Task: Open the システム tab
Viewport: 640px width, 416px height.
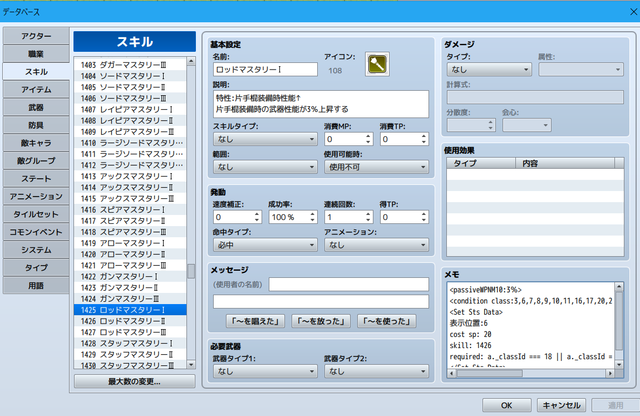Action: click(x=36, y=250)
